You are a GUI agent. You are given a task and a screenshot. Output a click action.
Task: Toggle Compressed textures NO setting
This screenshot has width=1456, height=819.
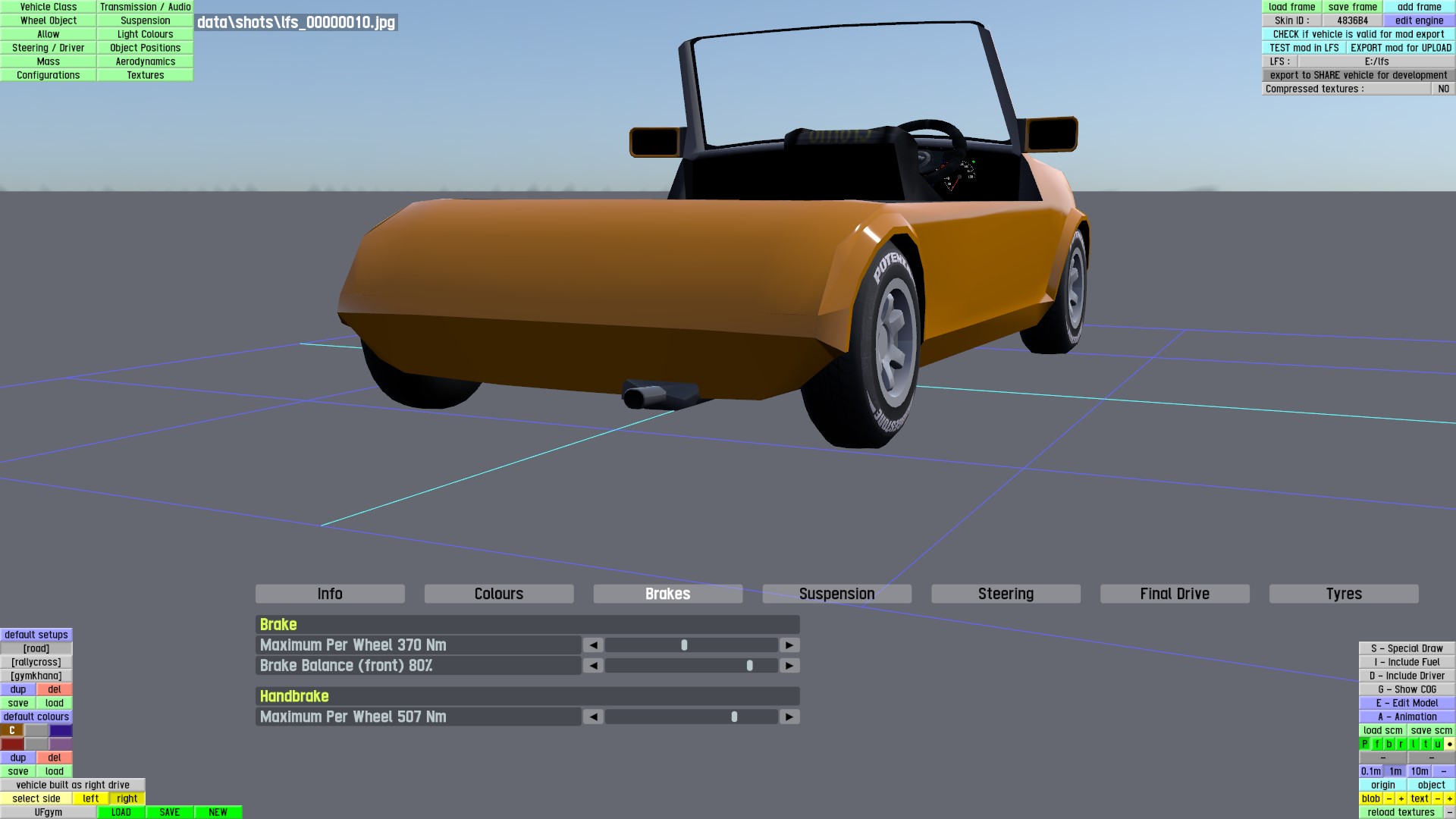pos(1443,89)
